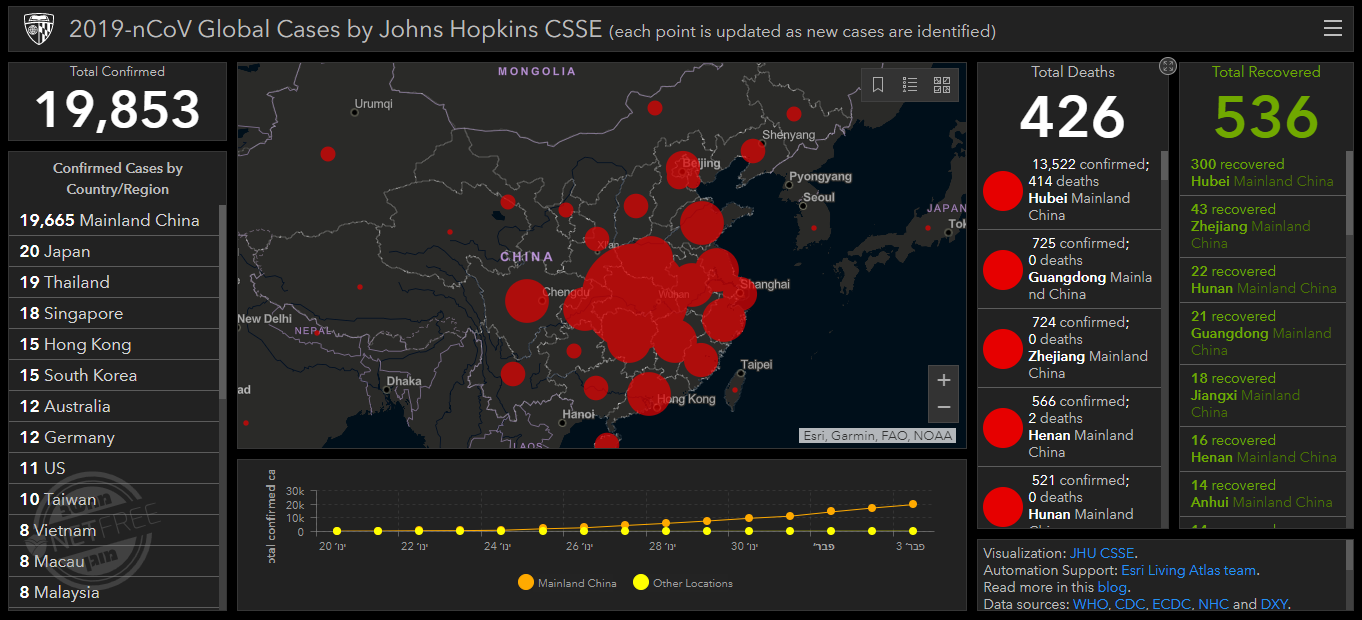Open the basemap gallery grid icon
The image size is (1362, 620).
[x=942, y=85]
